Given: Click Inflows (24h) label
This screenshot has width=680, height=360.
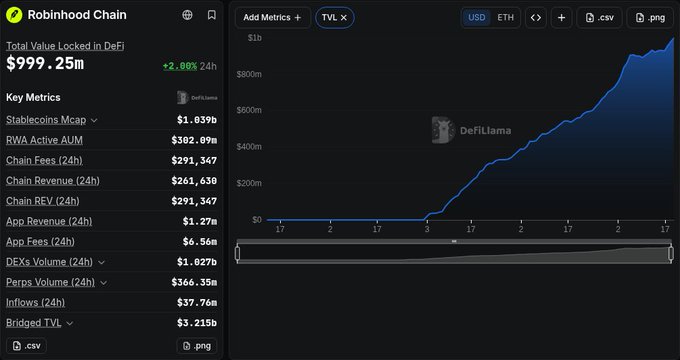Looking at the screenshot, I should pyautogui.click(x=36, y=302).
